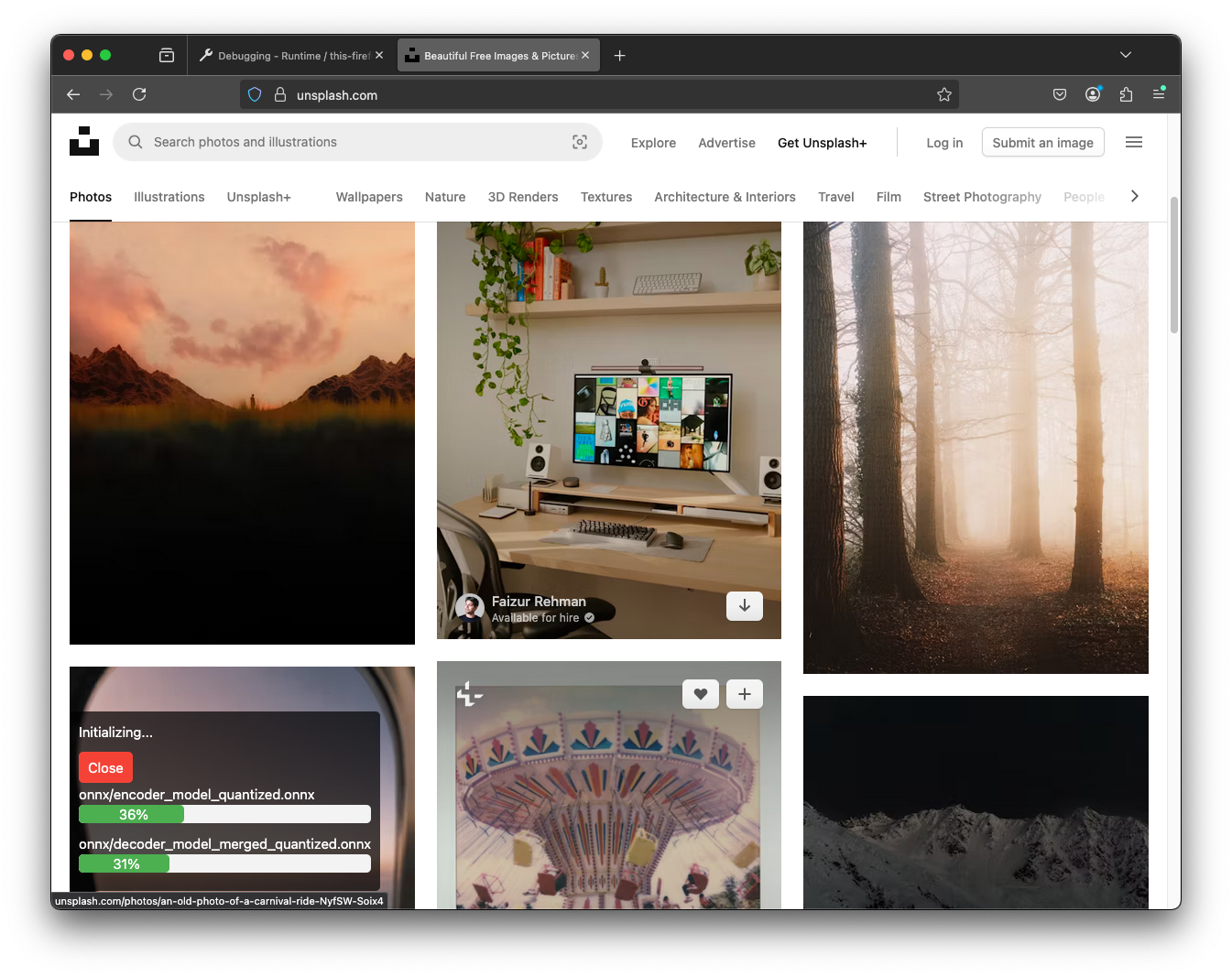
Task: Open the extensions puzzle icon
Action: coord(1126,94)
